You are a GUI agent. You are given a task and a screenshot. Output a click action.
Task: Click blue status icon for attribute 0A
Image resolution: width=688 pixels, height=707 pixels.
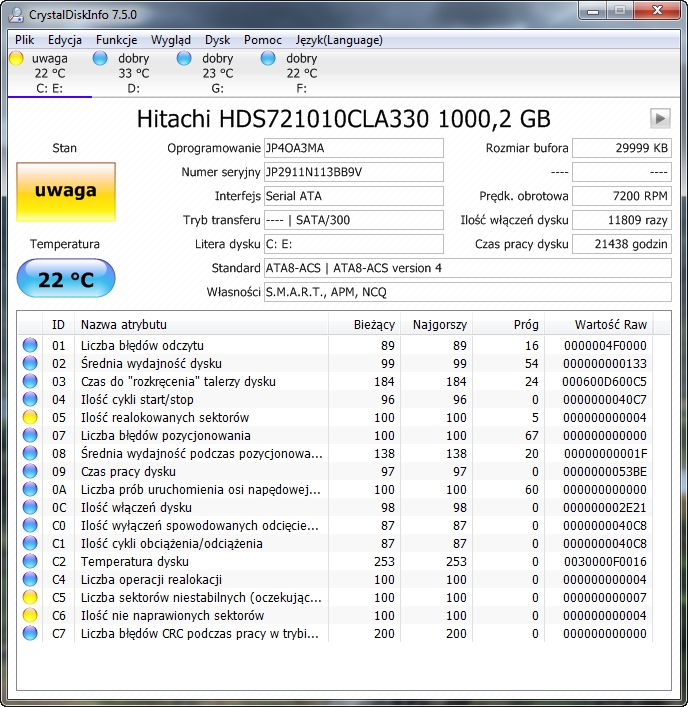pos(30,490)
